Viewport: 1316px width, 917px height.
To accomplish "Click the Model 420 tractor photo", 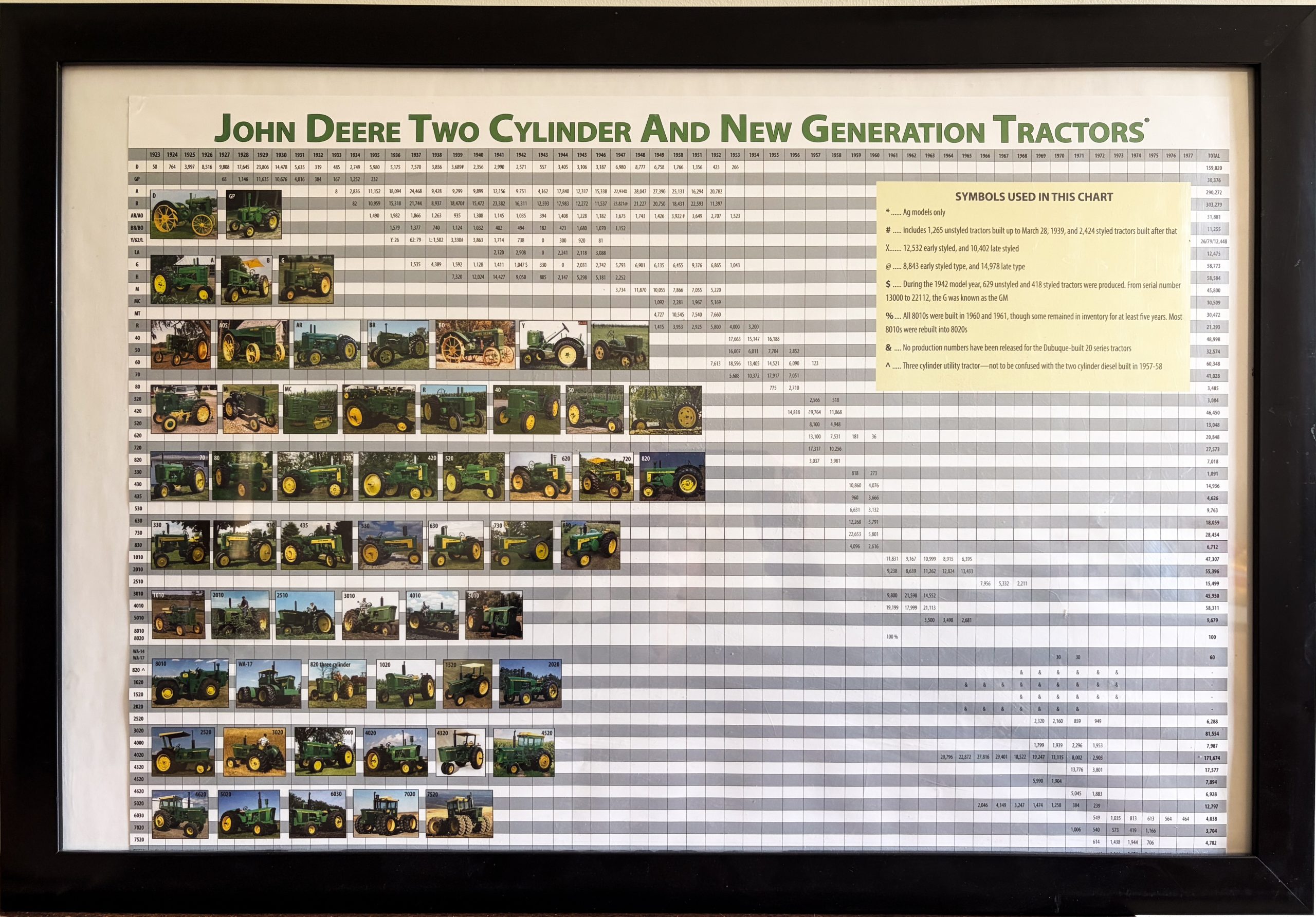I will coord(398,476).
